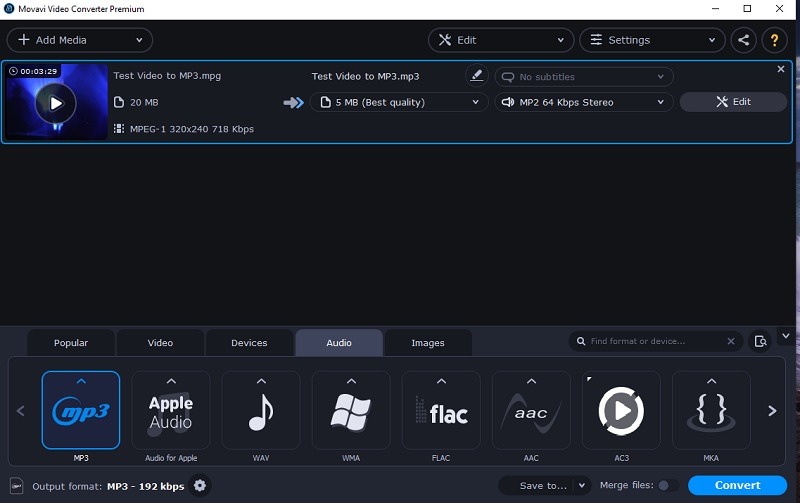Expand MKA presets chevron
Screen dimensions: 800x503
pyautogui.click(x=711, y=381)
